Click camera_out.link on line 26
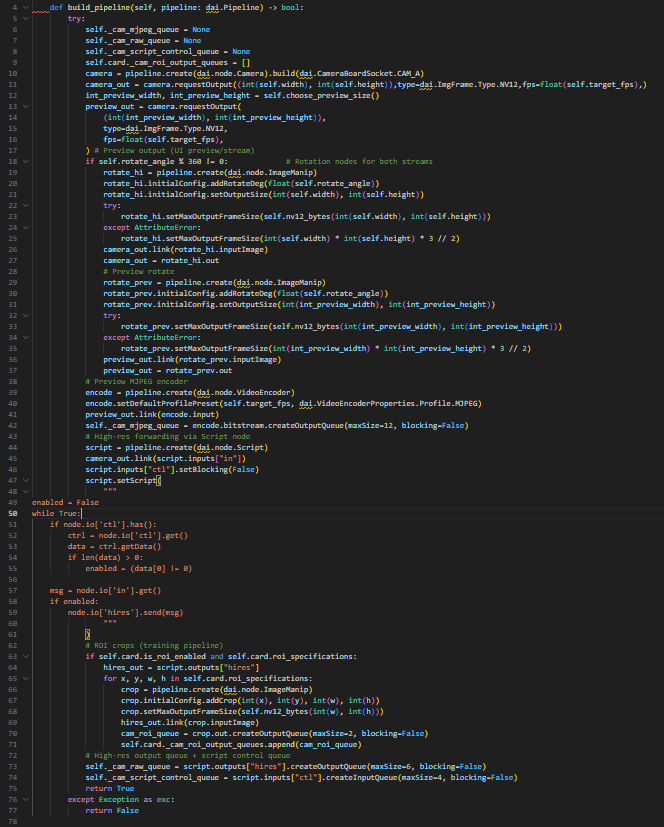664x827 pixels. (x=137, y=249)
